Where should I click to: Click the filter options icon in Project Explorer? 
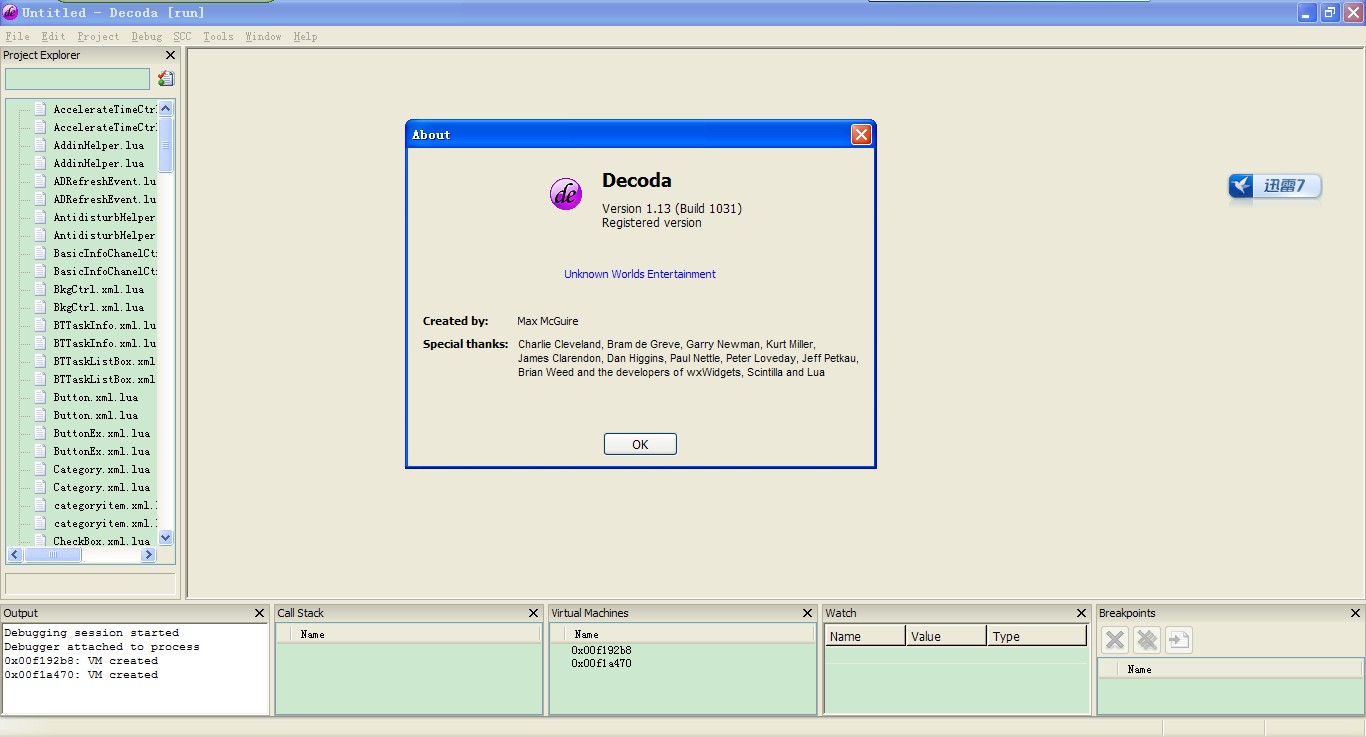click(x=165, y=79)
